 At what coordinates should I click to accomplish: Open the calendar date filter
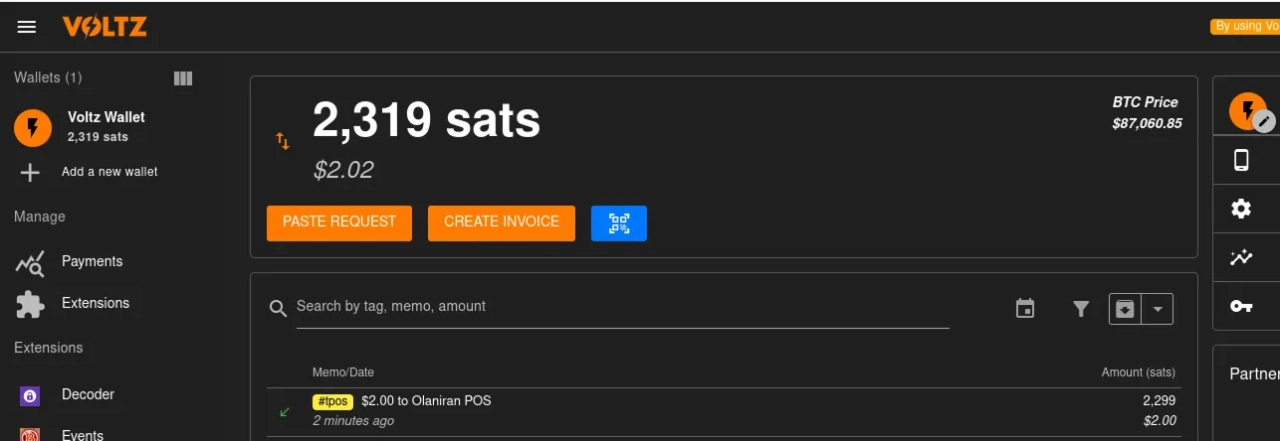[1025, 309]
